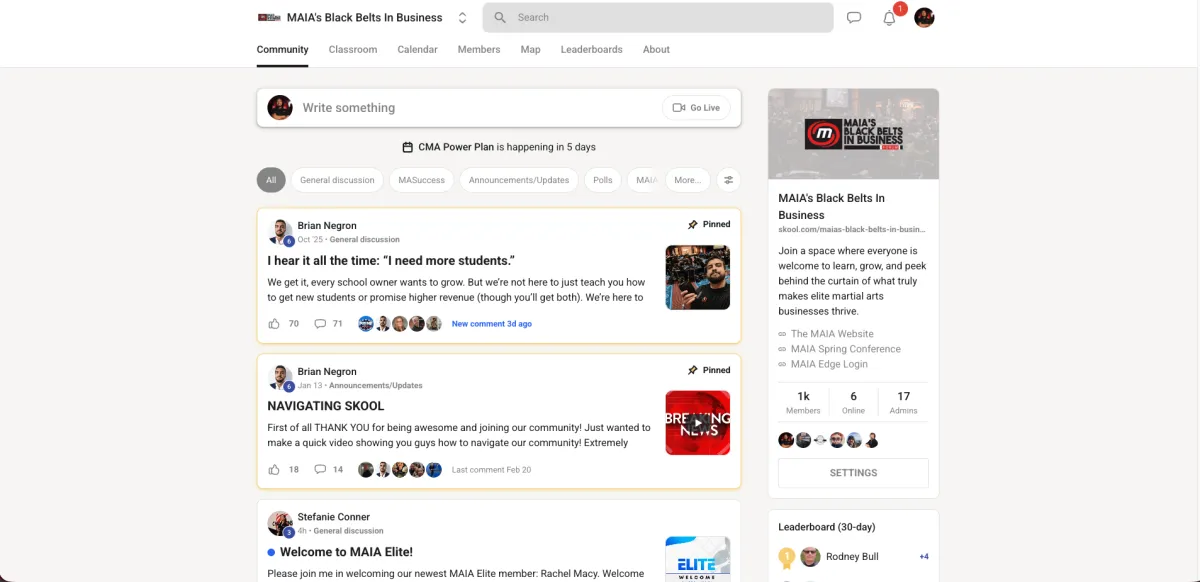Open the Classroom tab
The image size is (1200, 582).
point(353,49)
